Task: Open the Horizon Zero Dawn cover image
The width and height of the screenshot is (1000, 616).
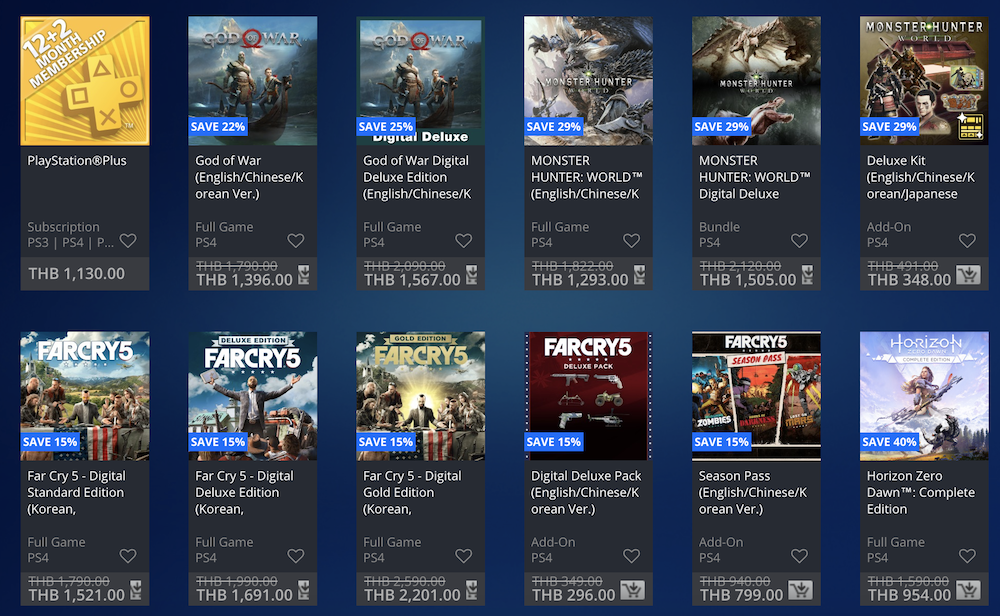Action: [924, 396]
